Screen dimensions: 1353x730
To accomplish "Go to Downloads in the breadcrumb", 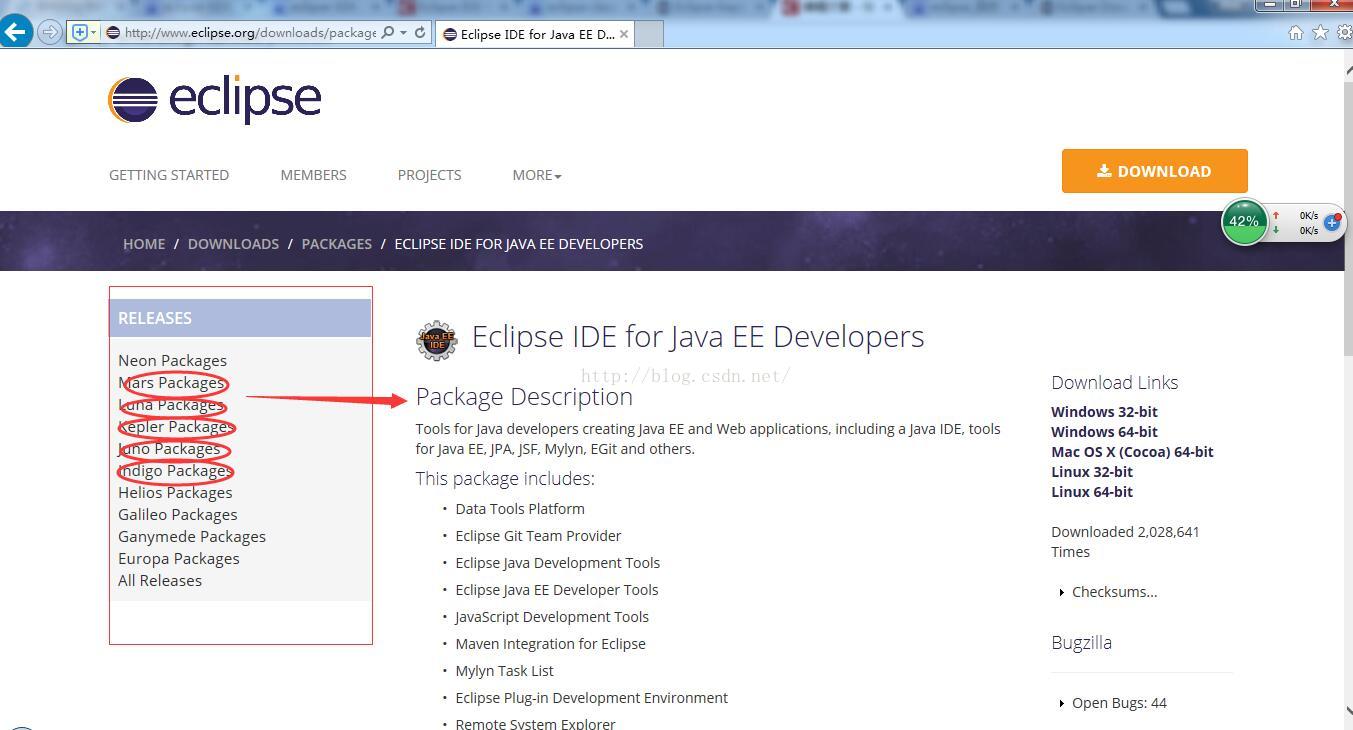I will pos(233,243).
